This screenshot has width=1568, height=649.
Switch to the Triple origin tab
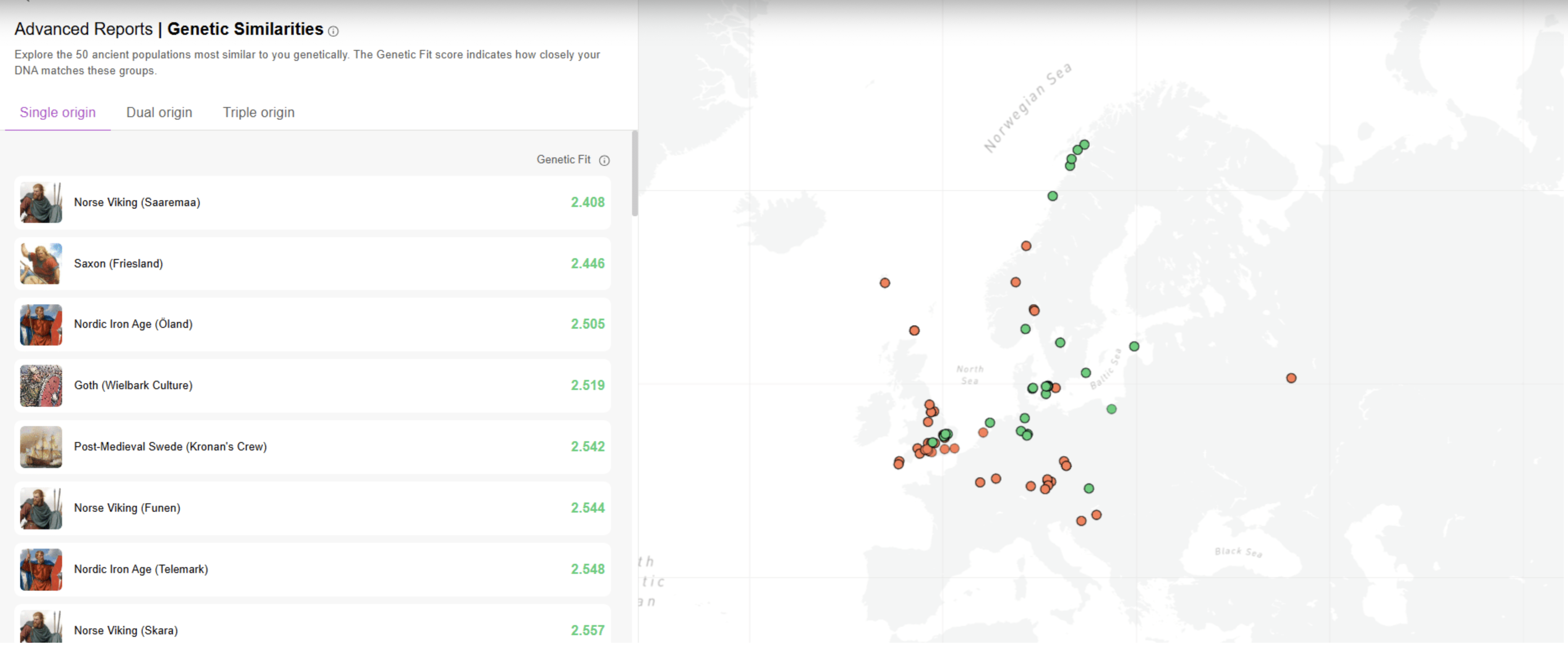[x=258, y=113]
